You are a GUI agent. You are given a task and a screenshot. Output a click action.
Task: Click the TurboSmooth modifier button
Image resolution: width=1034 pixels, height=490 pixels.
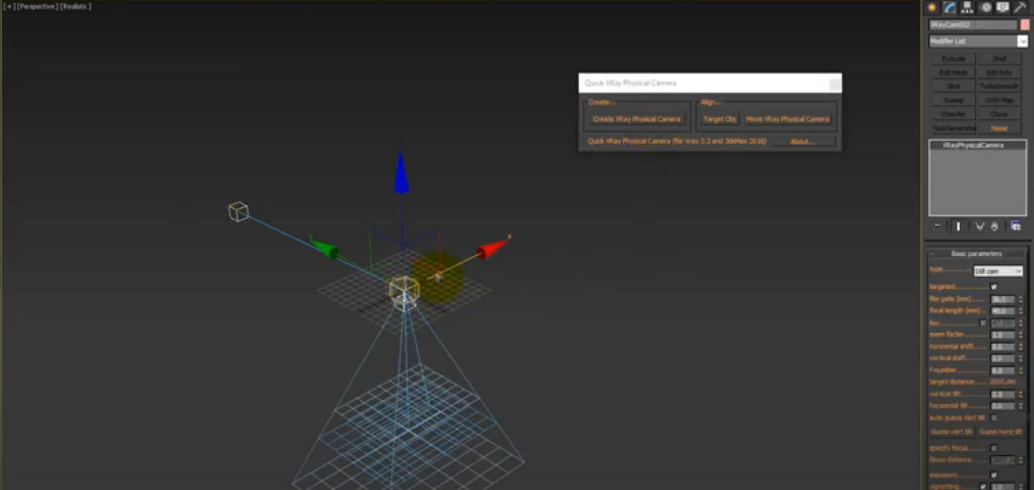pos(999,86)
